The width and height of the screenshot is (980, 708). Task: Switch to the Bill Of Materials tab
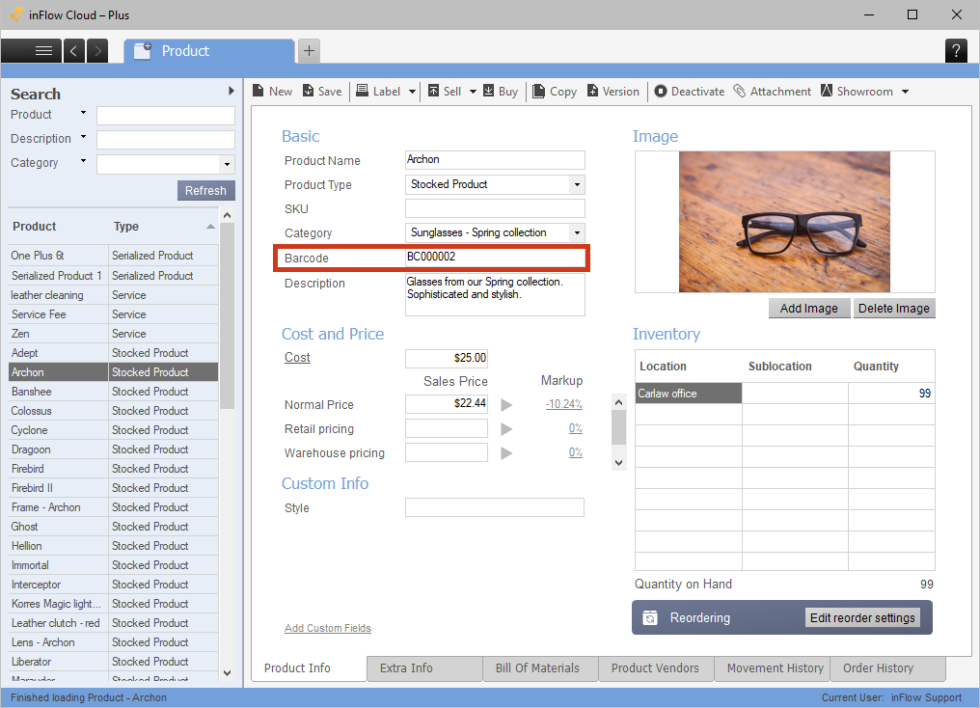540,668
